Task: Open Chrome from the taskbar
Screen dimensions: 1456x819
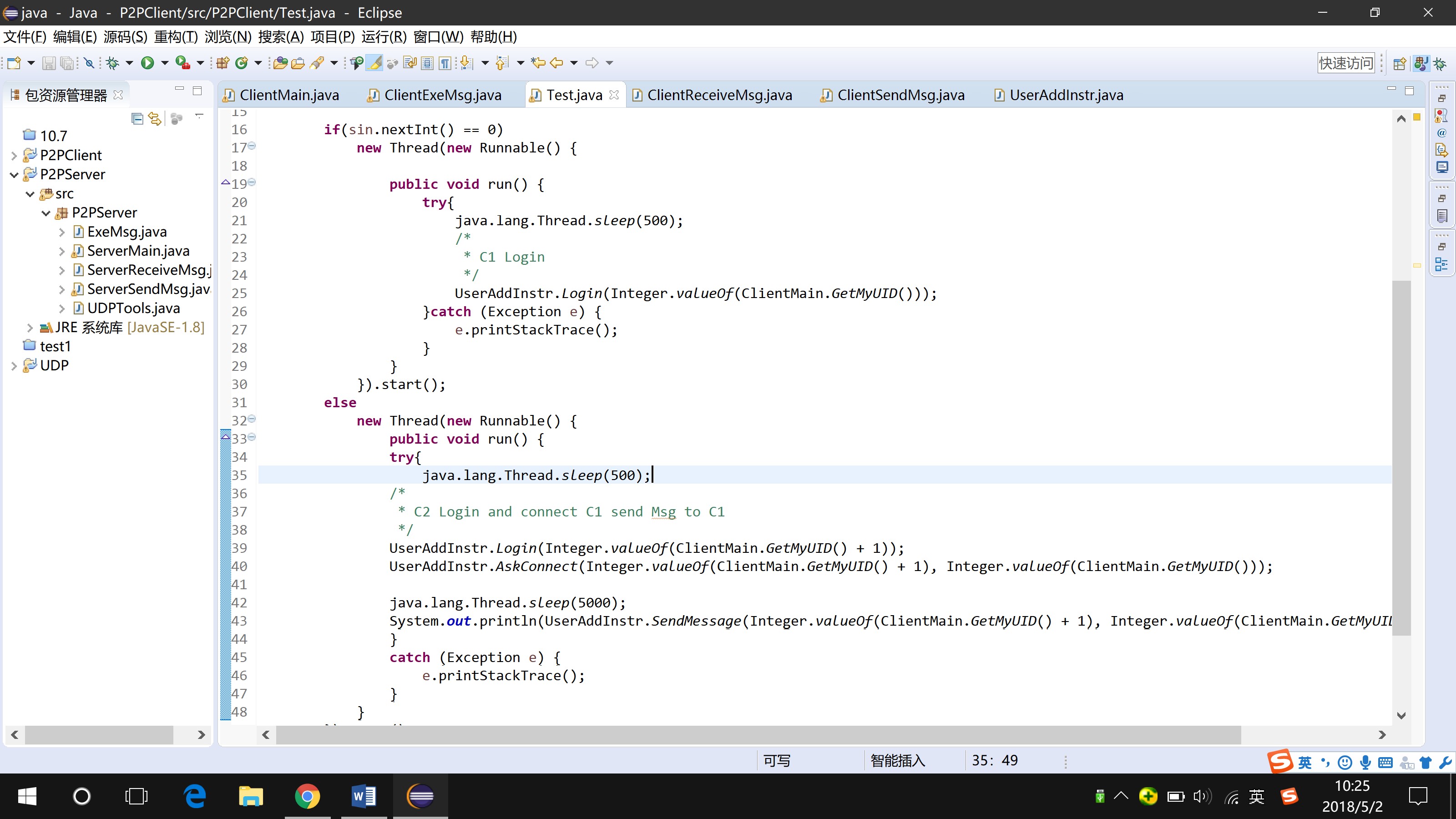Action: (307, 797)
